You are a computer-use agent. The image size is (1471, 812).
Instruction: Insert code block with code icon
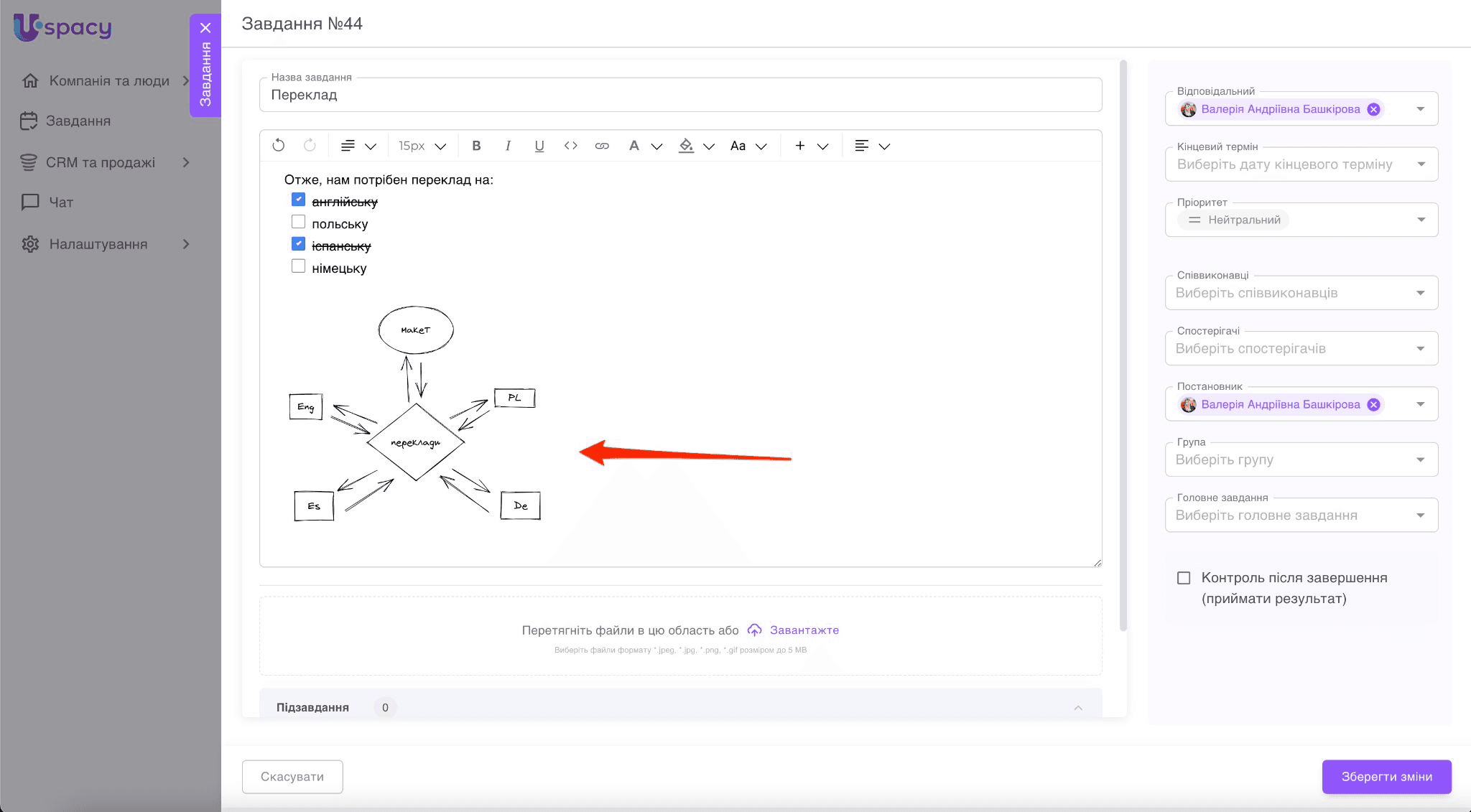coord(571,146)
